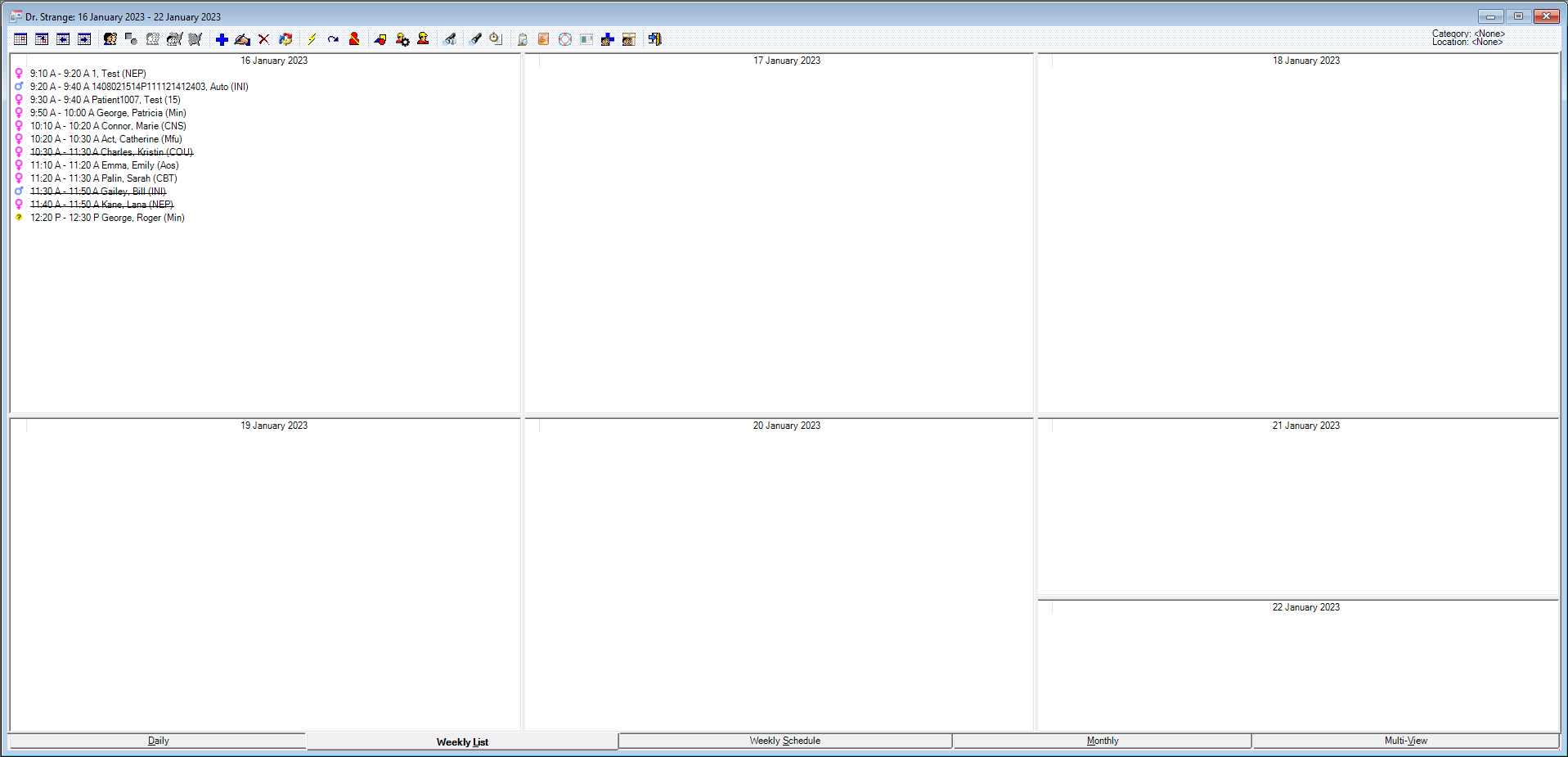Select the Weekly List tab
Viewport: 1568px width, 757px height.
point(462,741)
